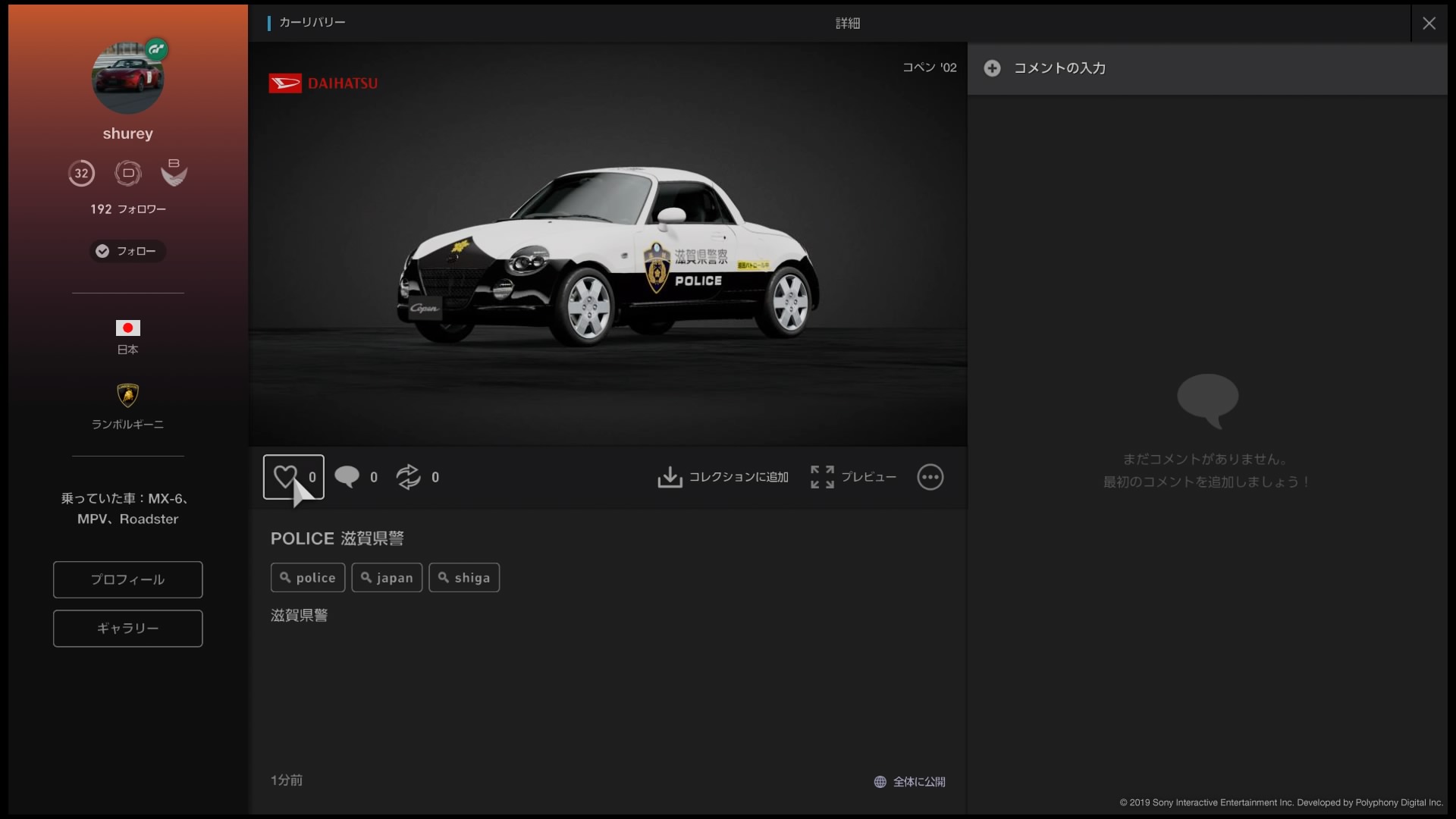Click the driver rating D badge
This screenshot has width=1456, height=819.
[x=128, y=173]
